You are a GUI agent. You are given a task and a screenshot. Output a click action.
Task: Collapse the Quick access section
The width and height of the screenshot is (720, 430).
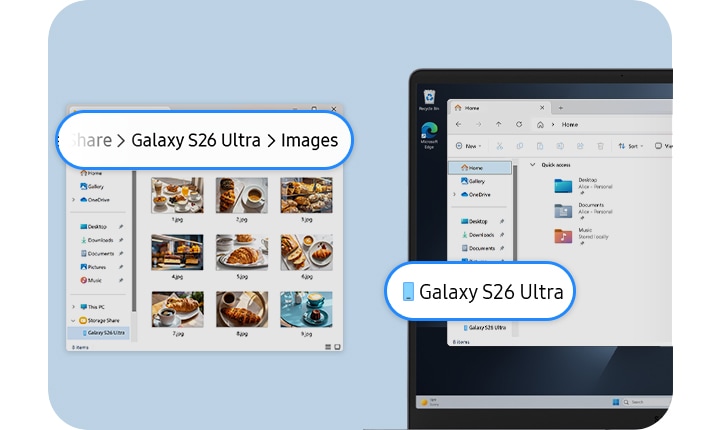(533, 164)
